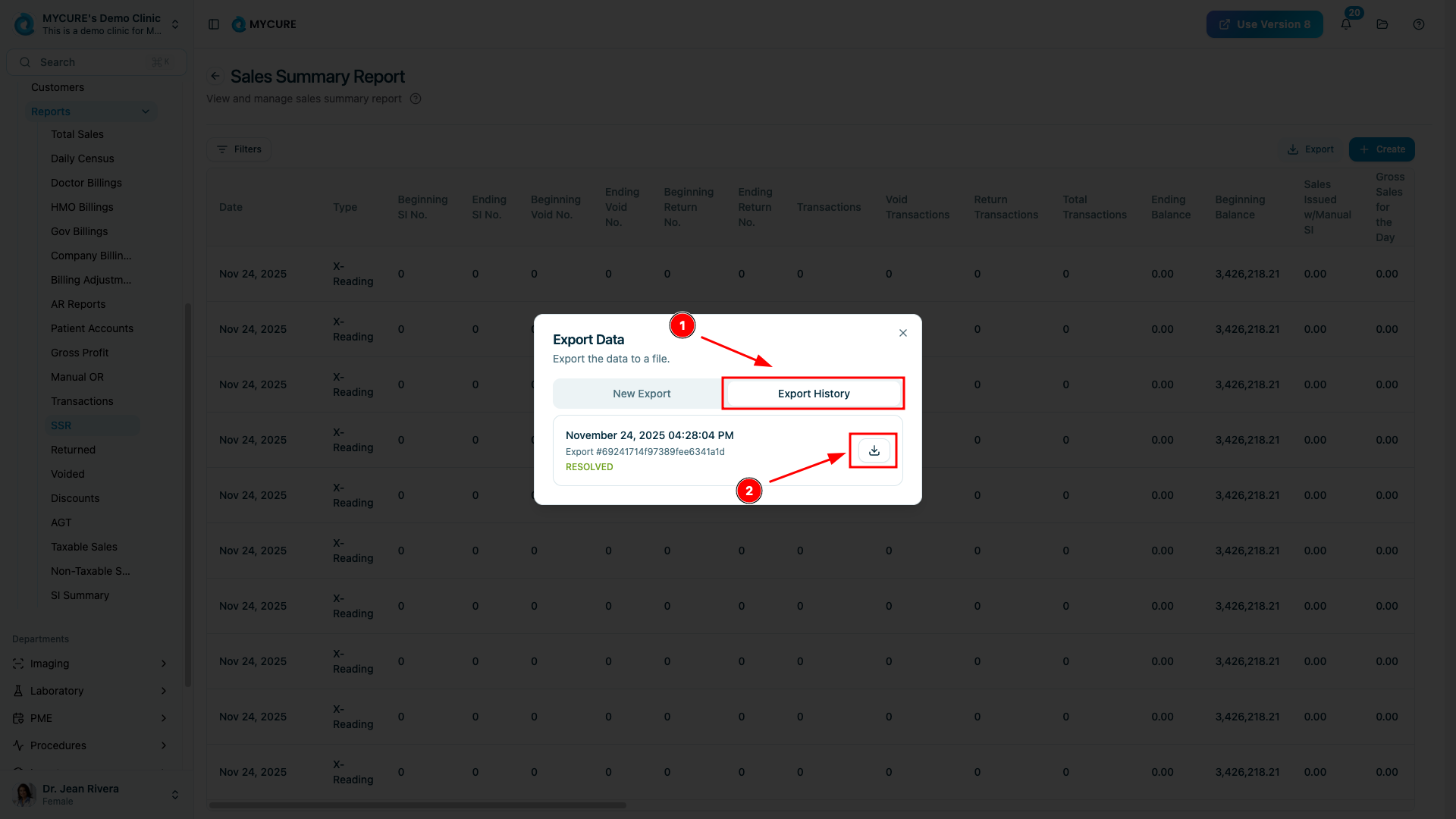Viewport: 1456px width, 819px height.
Task: Click the Use Version 8 button
Action: click(1264, 24)
